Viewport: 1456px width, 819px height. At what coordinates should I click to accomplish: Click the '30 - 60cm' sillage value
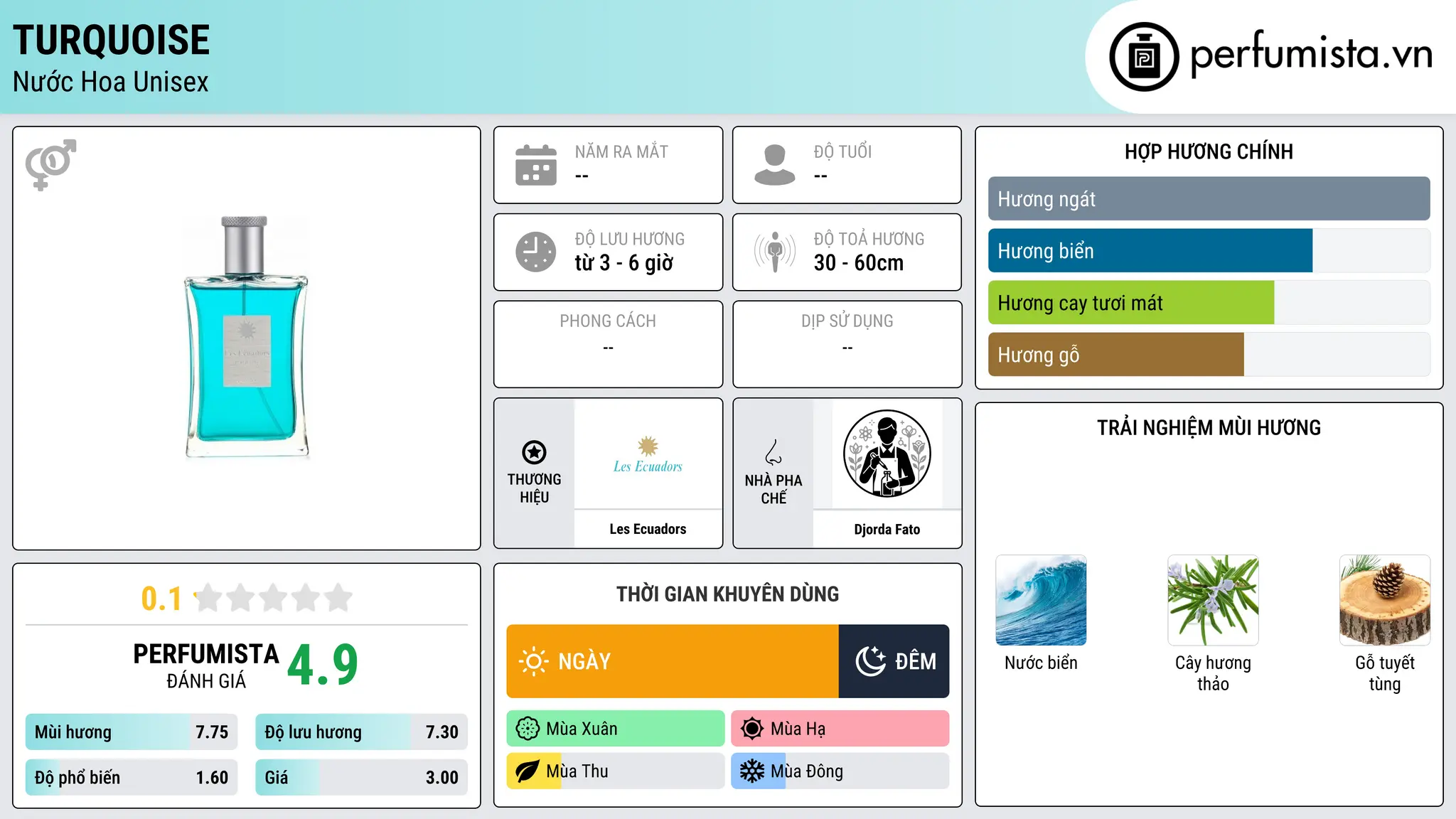pyautogui.click(x=859, y=263)
